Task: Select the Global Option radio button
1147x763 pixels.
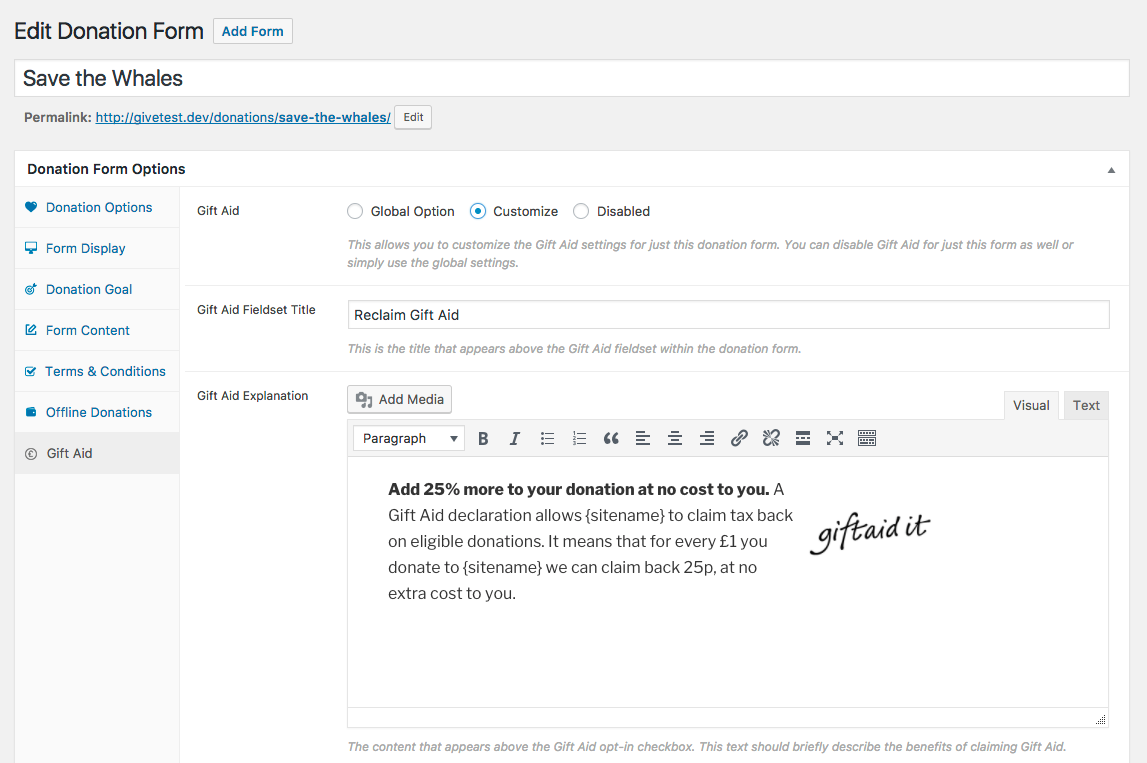Action: point(355,211)
